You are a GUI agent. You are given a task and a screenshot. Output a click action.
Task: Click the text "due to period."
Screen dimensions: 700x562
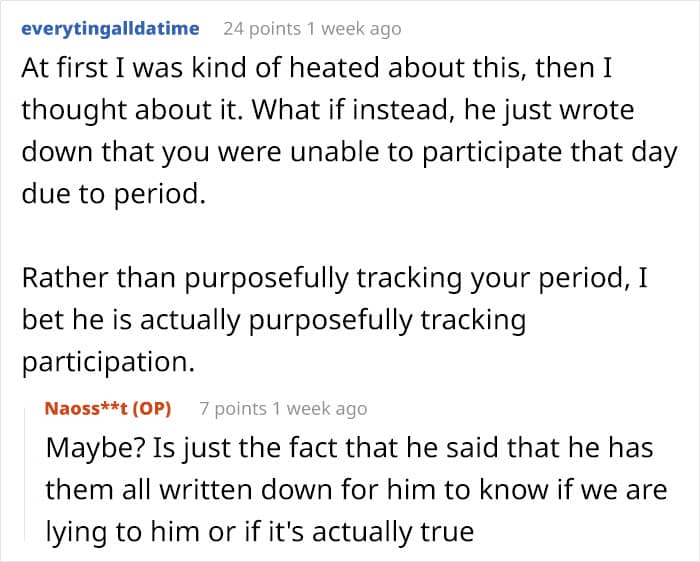[x=113, y=192]
